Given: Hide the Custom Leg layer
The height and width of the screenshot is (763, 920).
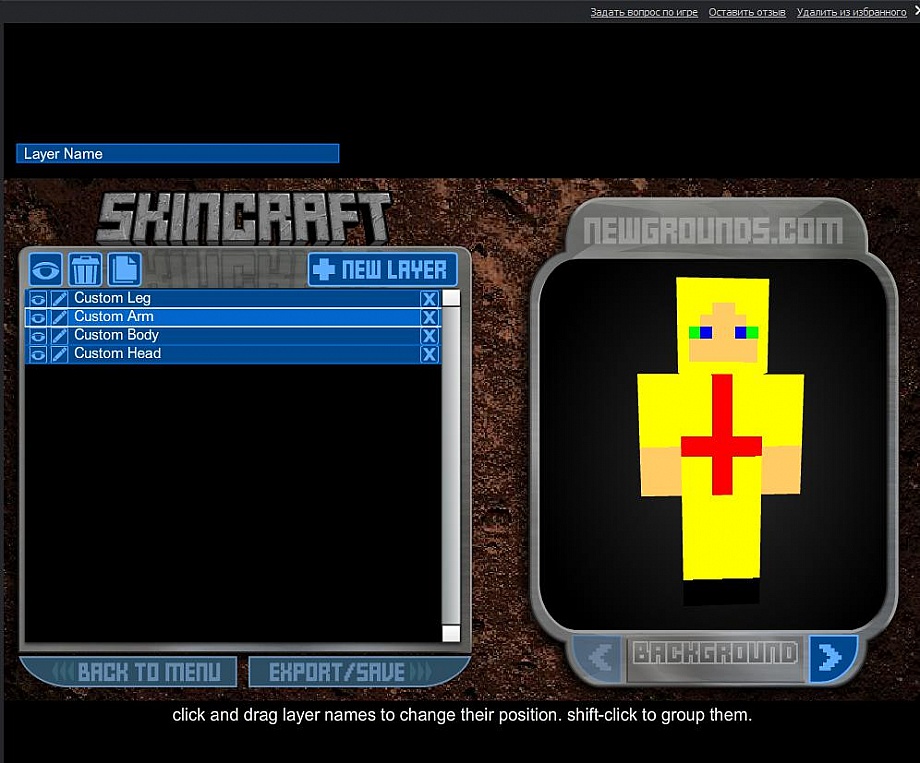Looking at the screenshot, I should click(x=38, y=299).
